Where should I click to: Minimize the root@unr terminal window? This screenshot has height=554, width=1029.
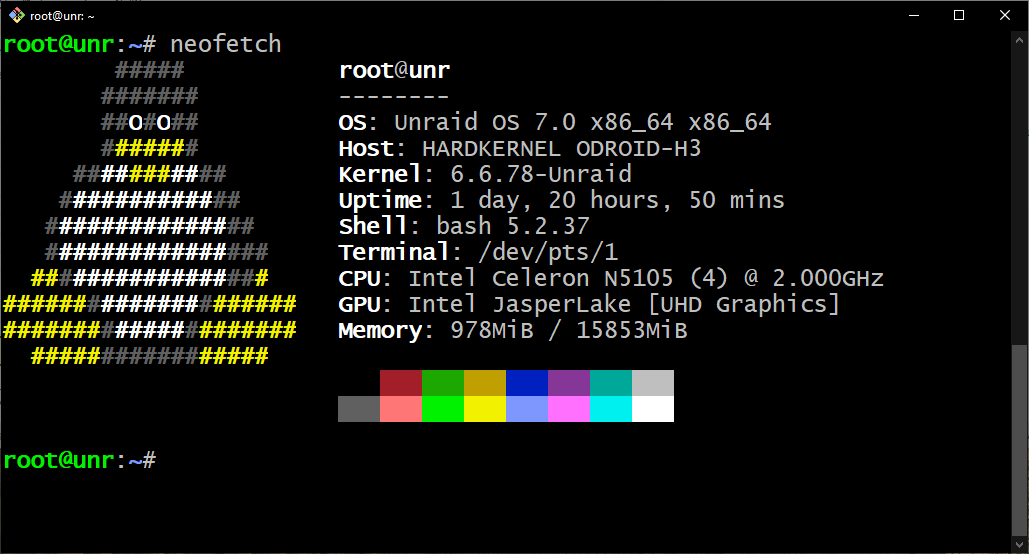click(x=913, y=15)
